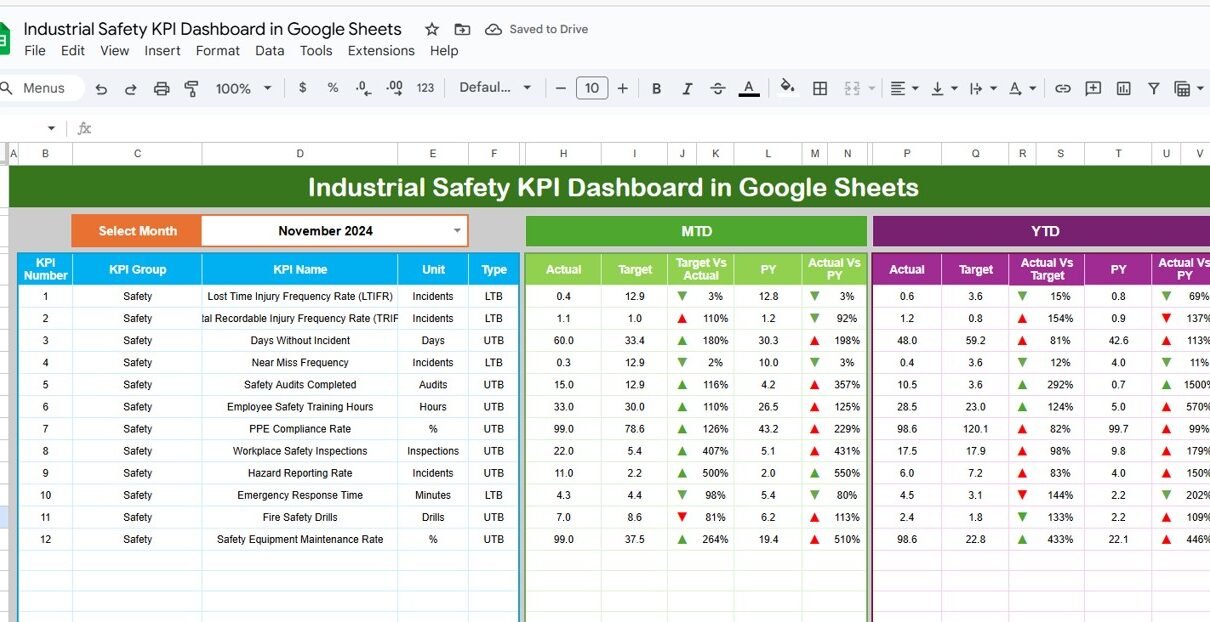Open the fill color paint bucket

click(x=787, y=88)
